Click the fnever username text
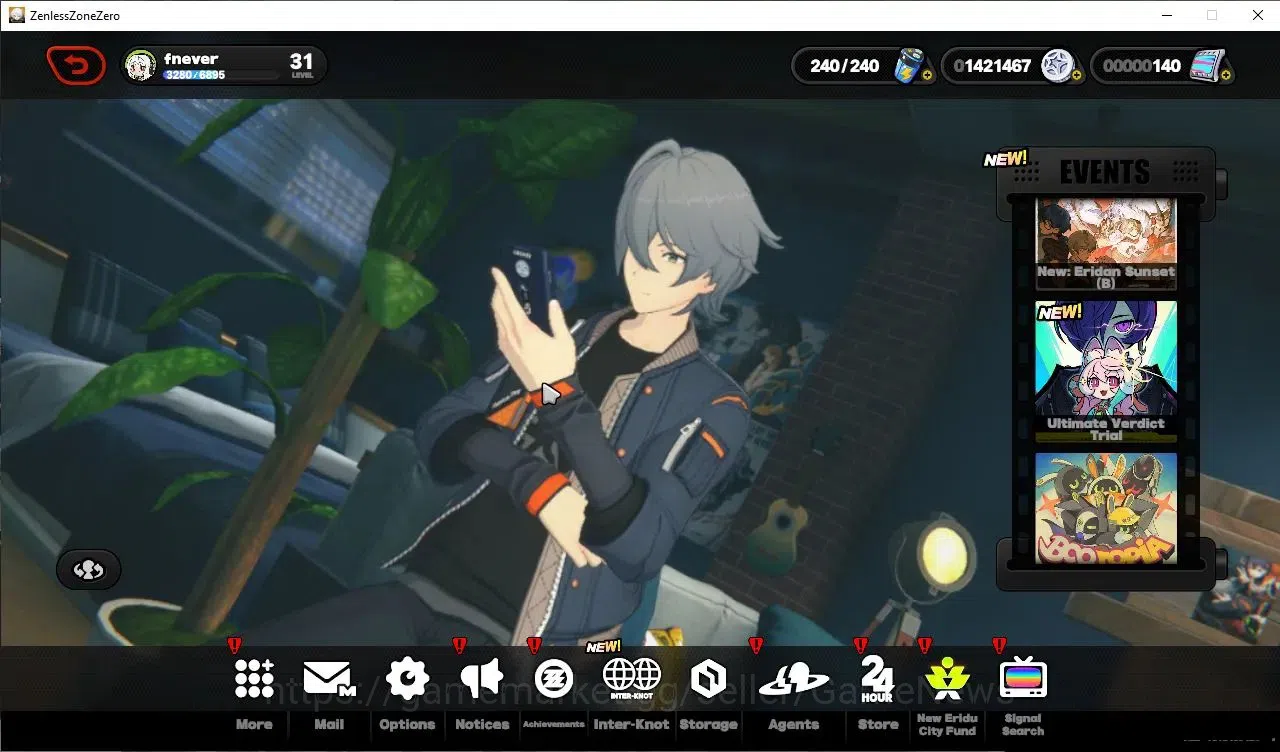Screen dimensions: 1280x752 pyautogui.click(x=191, y=59)
